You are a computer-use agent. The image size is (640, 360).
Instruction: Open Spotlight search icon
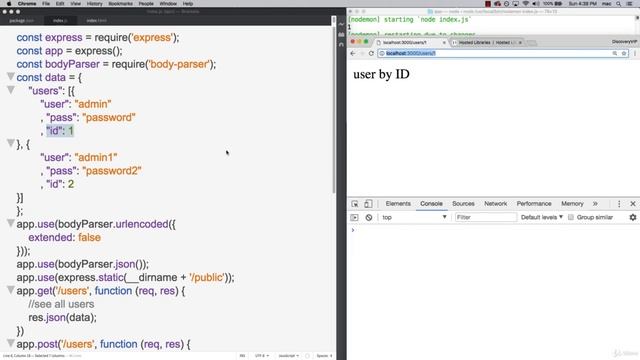(619, 4)
